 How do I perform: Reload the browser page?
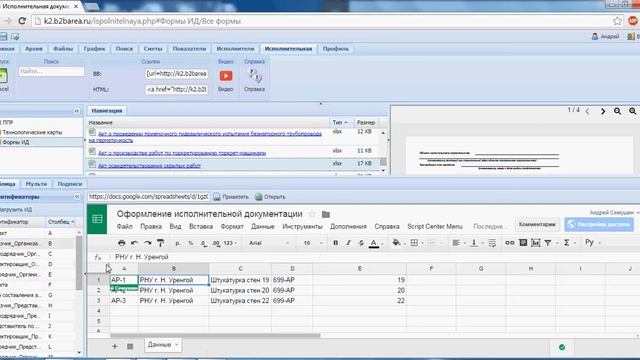[22, 21]
